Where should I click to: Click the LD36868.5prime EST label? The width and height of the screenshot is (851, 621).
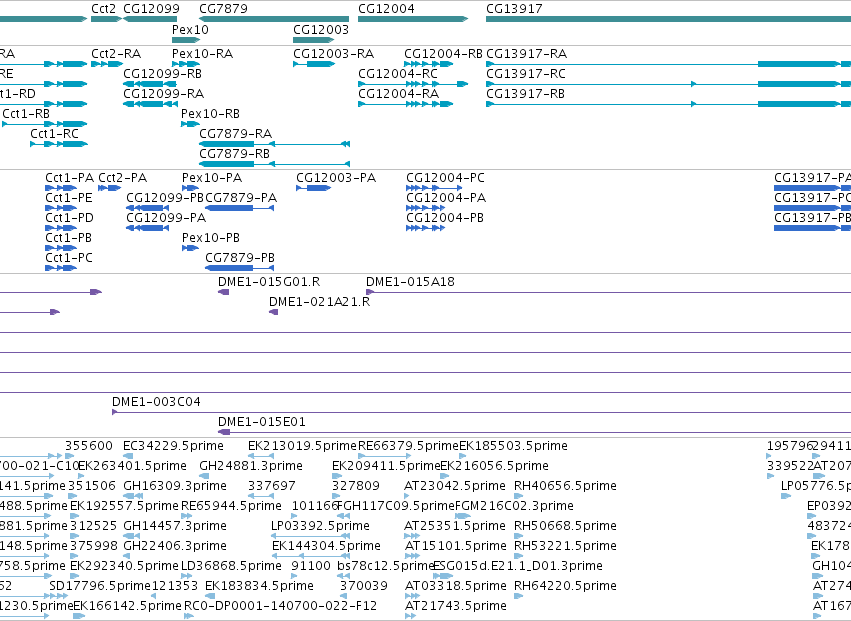pos(231,567)
